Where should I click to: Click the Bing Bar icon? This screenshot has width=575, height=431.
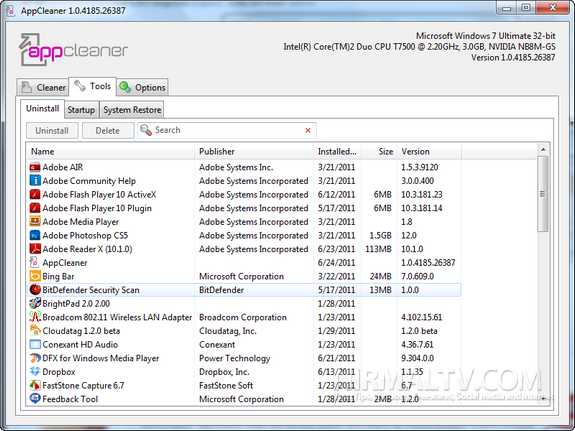[x=35, y=276]
